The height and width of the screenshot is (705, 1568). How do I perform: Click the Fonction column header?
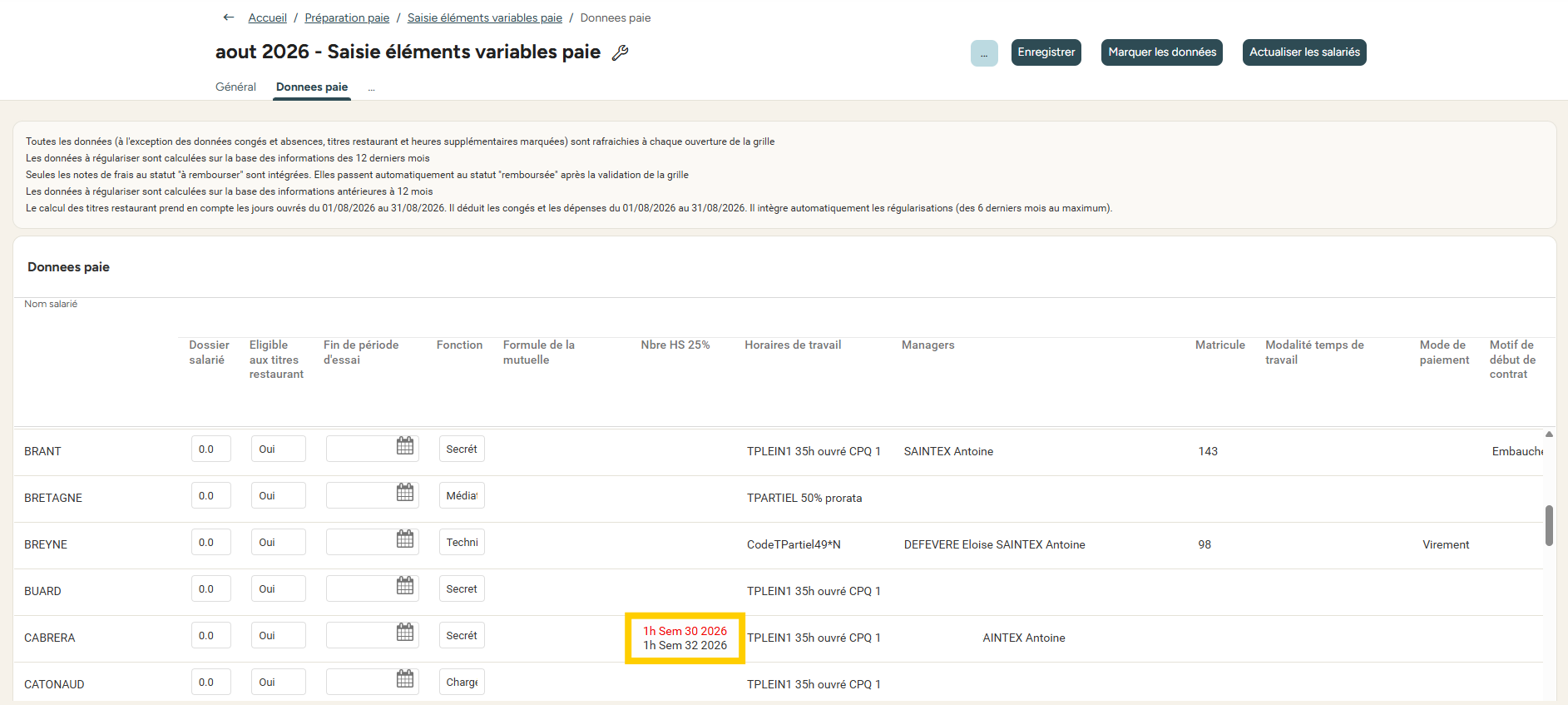pyautogui.click(x=459, y=345)
